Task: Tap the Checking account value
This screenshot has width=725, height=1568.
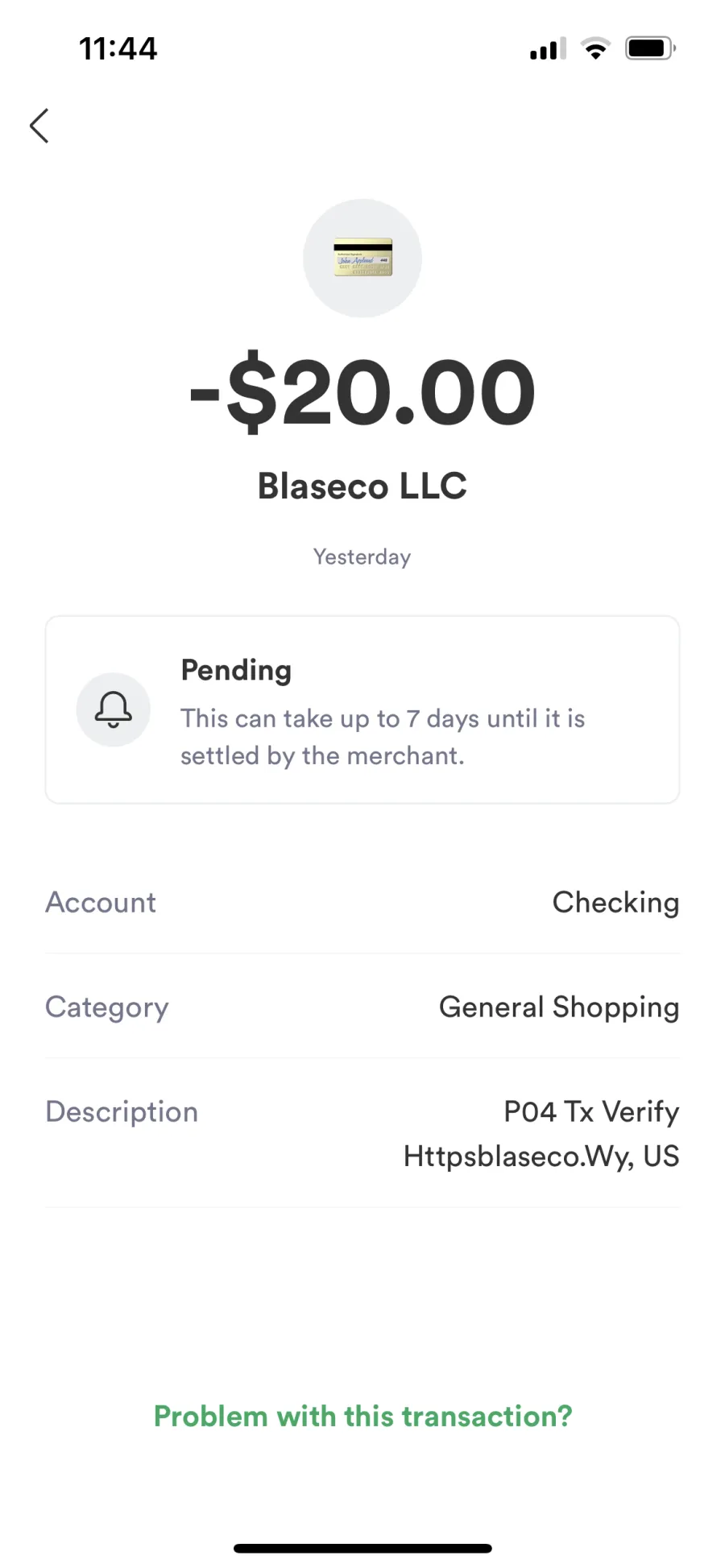Action: click(615, 903)
